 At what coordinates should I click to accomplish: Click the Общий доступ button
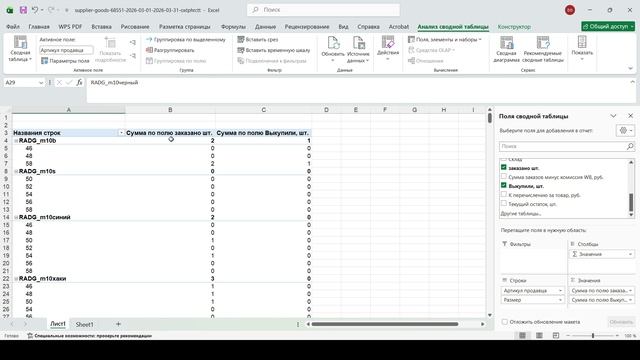coord(608,26)
